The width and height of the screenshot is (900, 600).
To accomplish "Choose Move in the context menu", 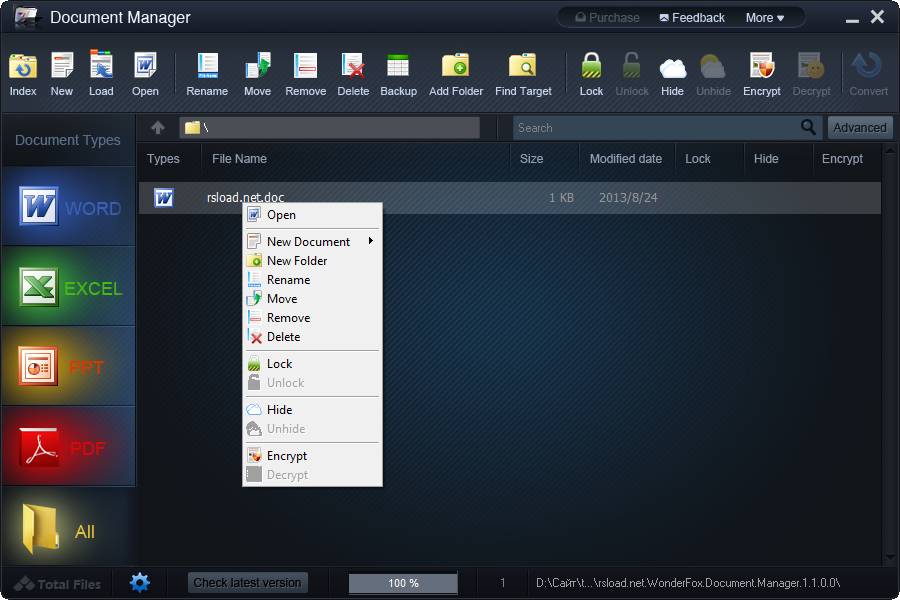I will pyautogui.click(x=313, y=299).
